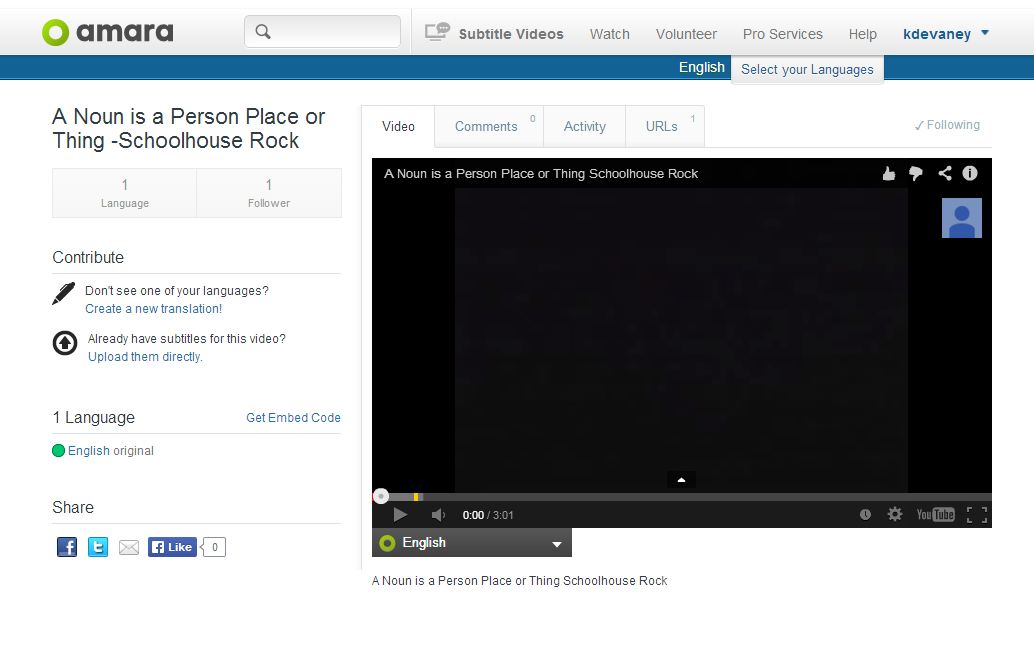Click the 0:00 / 3:01 time display
This screenshot has height=647, width=1034.
pos(488,515)
